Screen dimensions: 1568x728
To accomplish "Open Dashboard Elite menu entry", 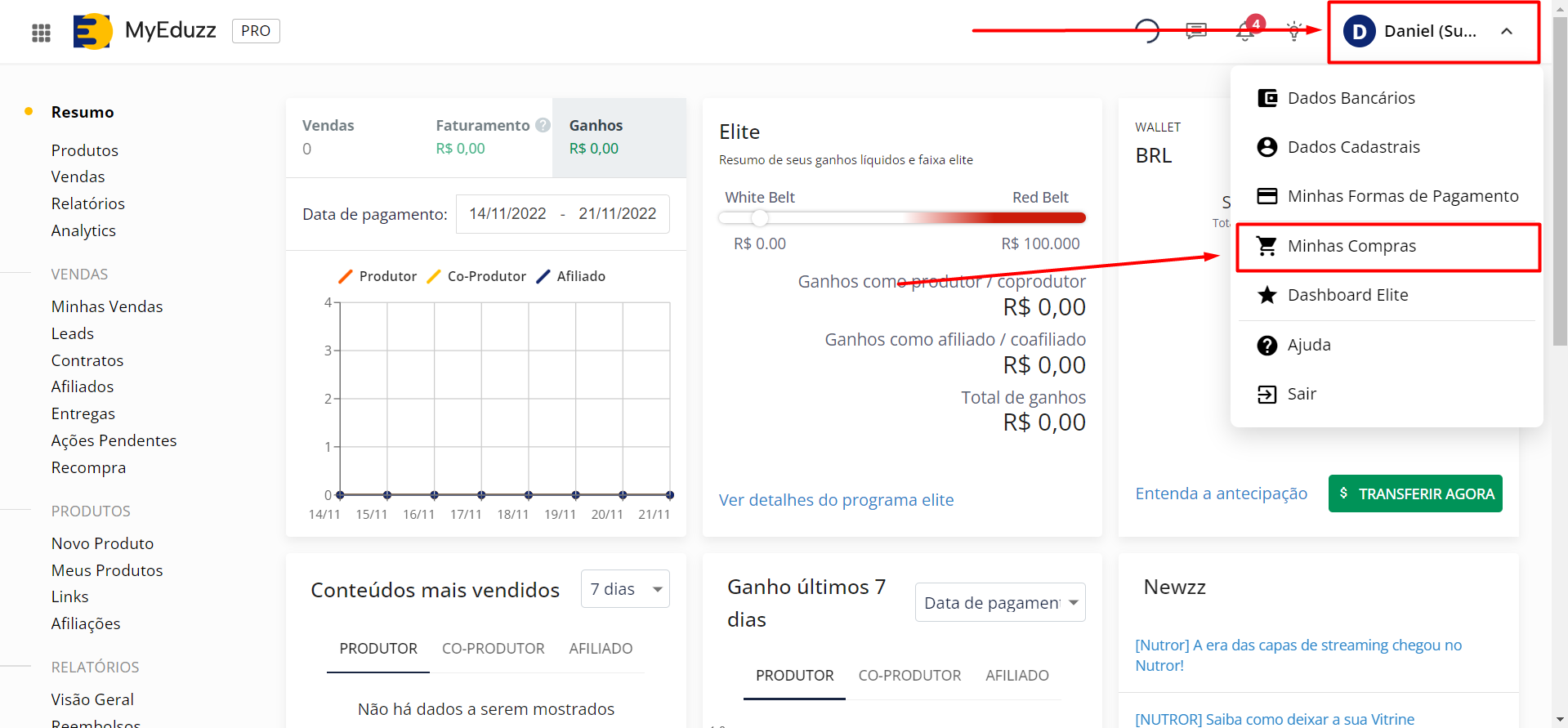I will [1387, 295].
